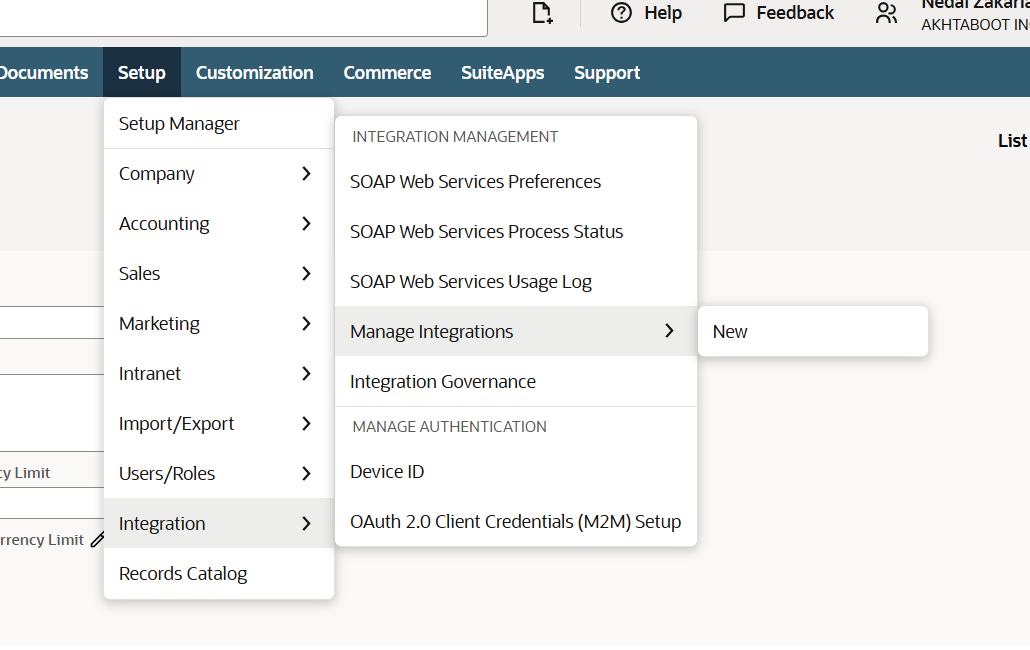Screen dimensions: 1030x650
Task: Click New under Manage Integrations
Action: click(813, 332)
